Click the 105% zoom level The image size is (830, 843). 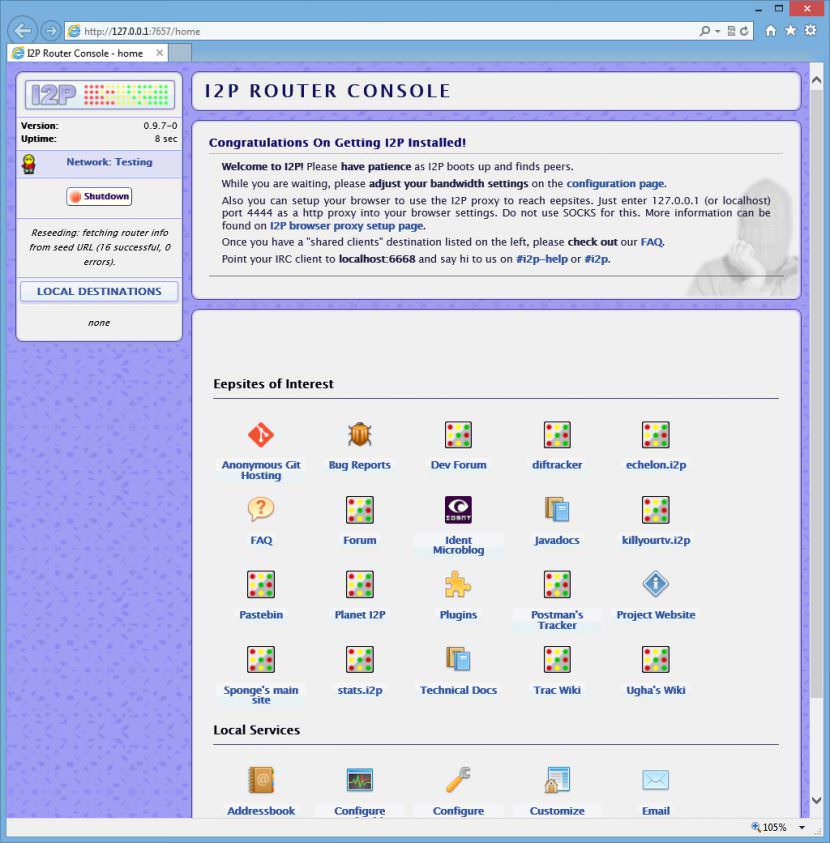click(x=770, y=827)
